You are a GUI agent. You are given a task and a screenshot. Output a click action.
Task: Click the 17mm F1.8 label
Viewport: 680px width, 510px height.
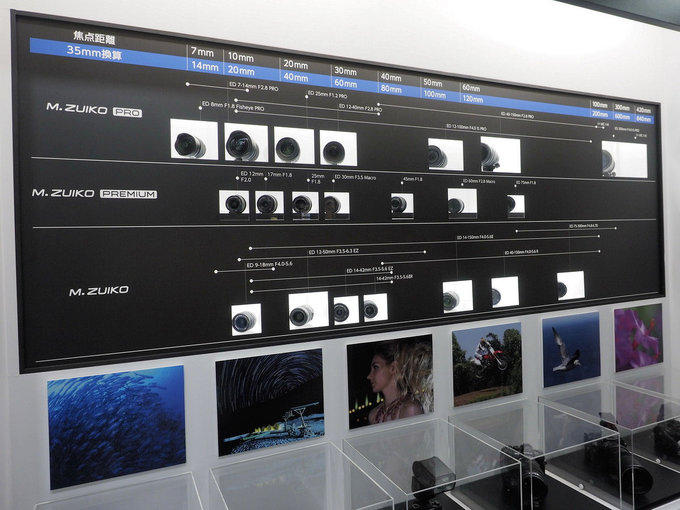pos(279,175)
